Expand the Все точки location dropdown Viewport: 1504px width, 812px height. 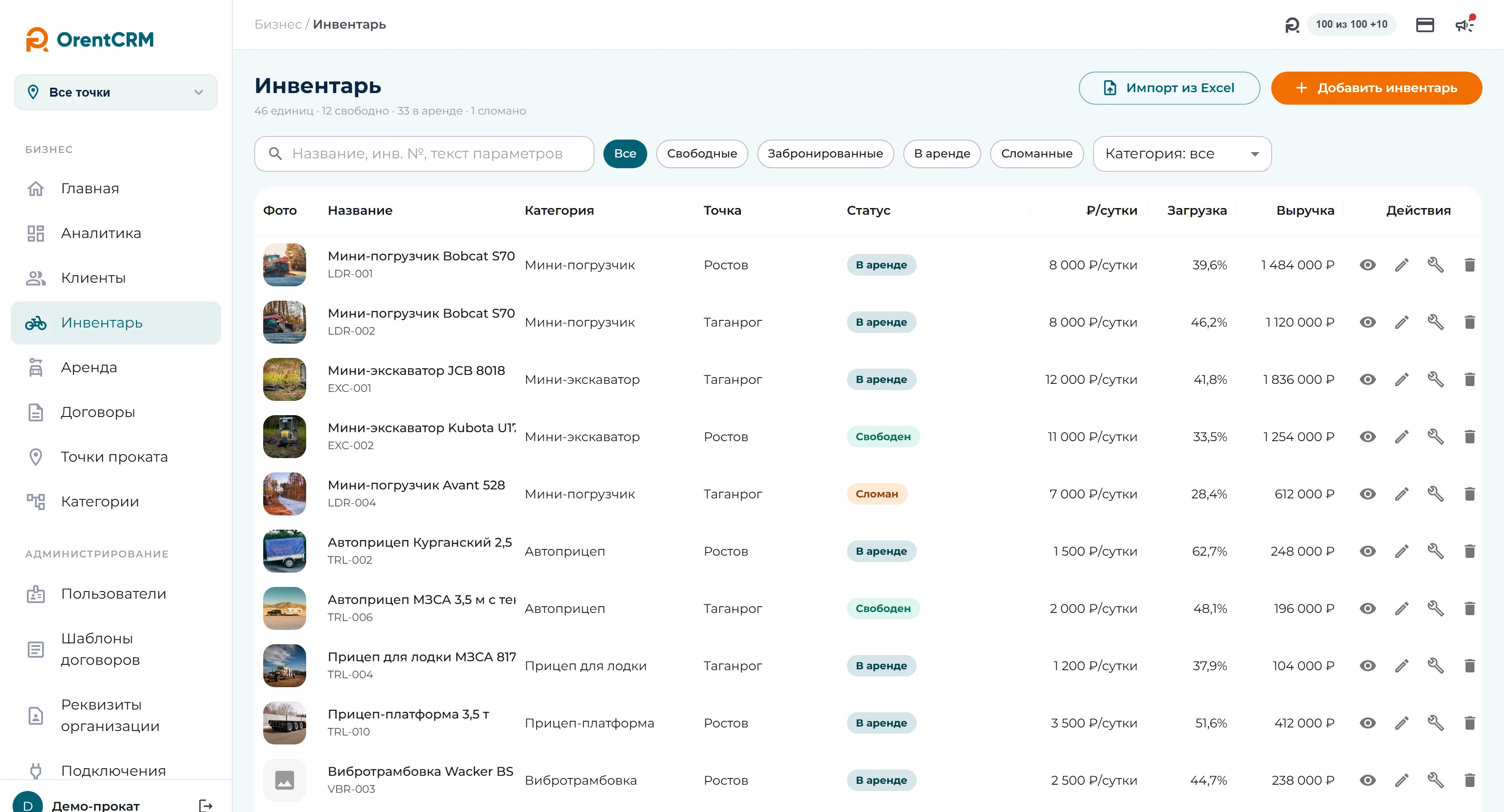pos(115,92)
